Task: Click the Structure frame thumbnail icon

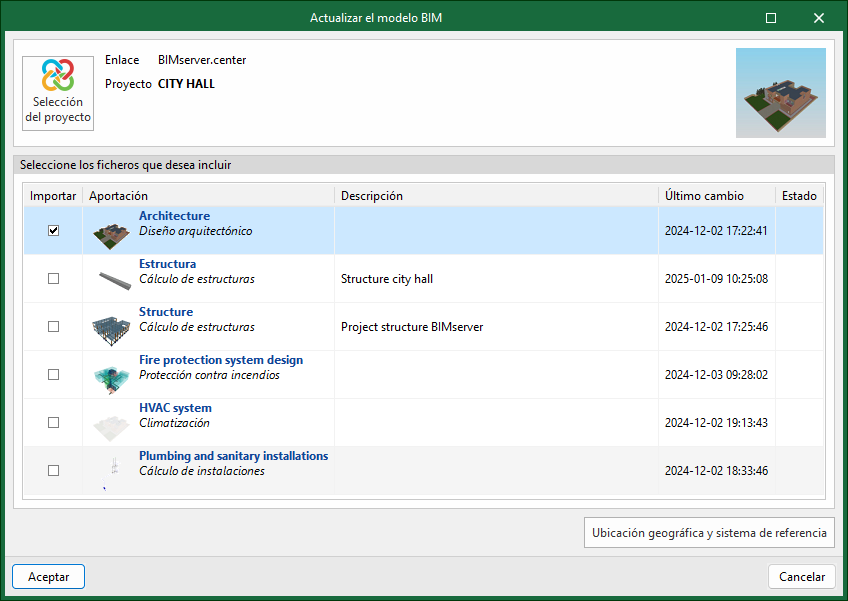Action: [x=111, y=327]
